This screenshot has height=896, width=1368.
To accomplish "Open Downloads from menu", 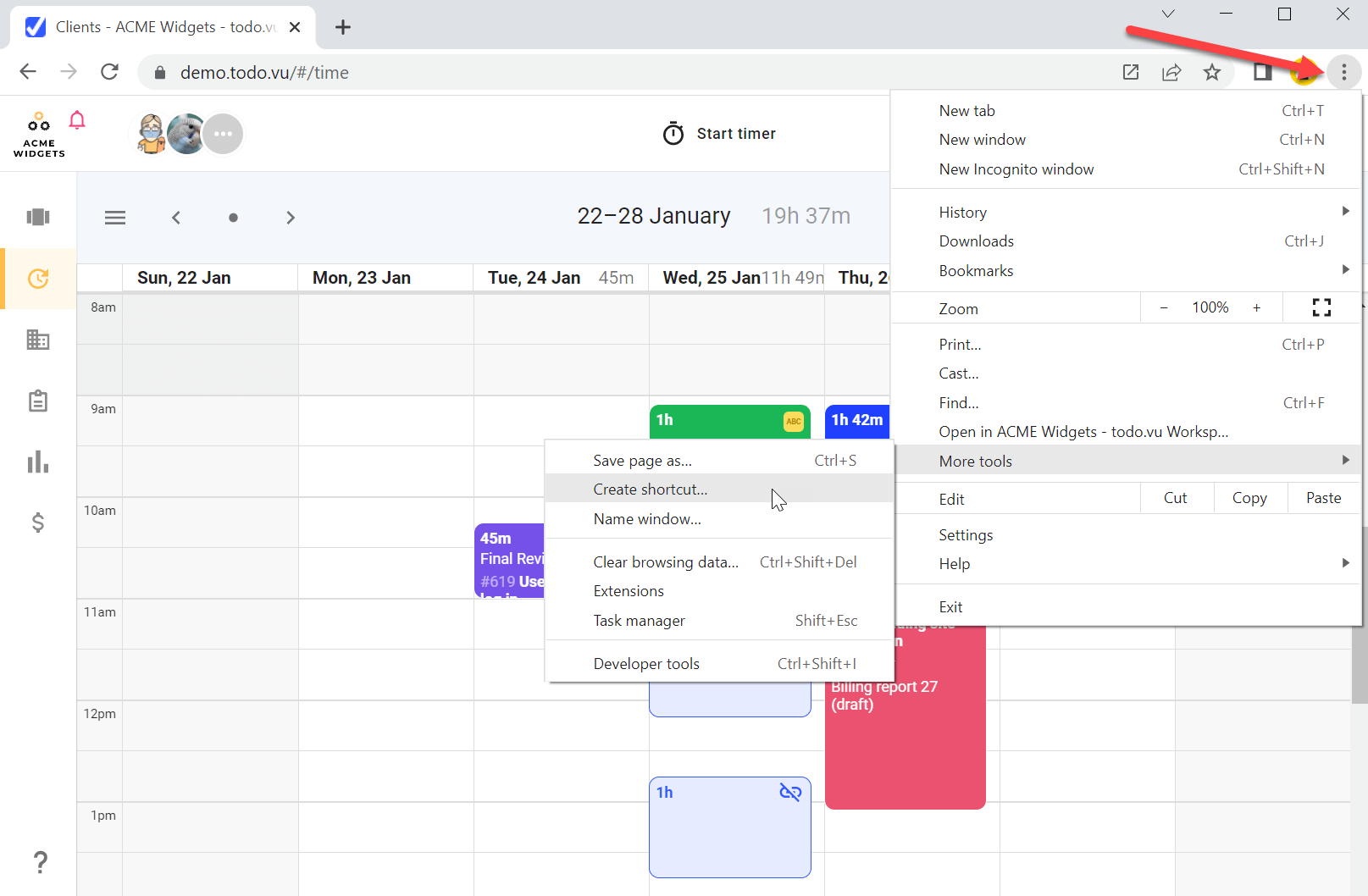I will tap(1126, 241).
